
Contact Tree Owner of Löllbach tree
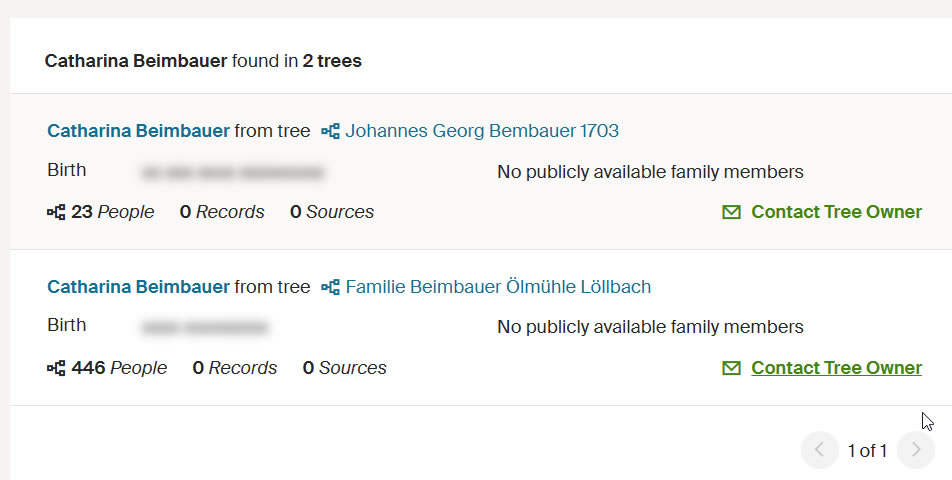tap(836, 368)
